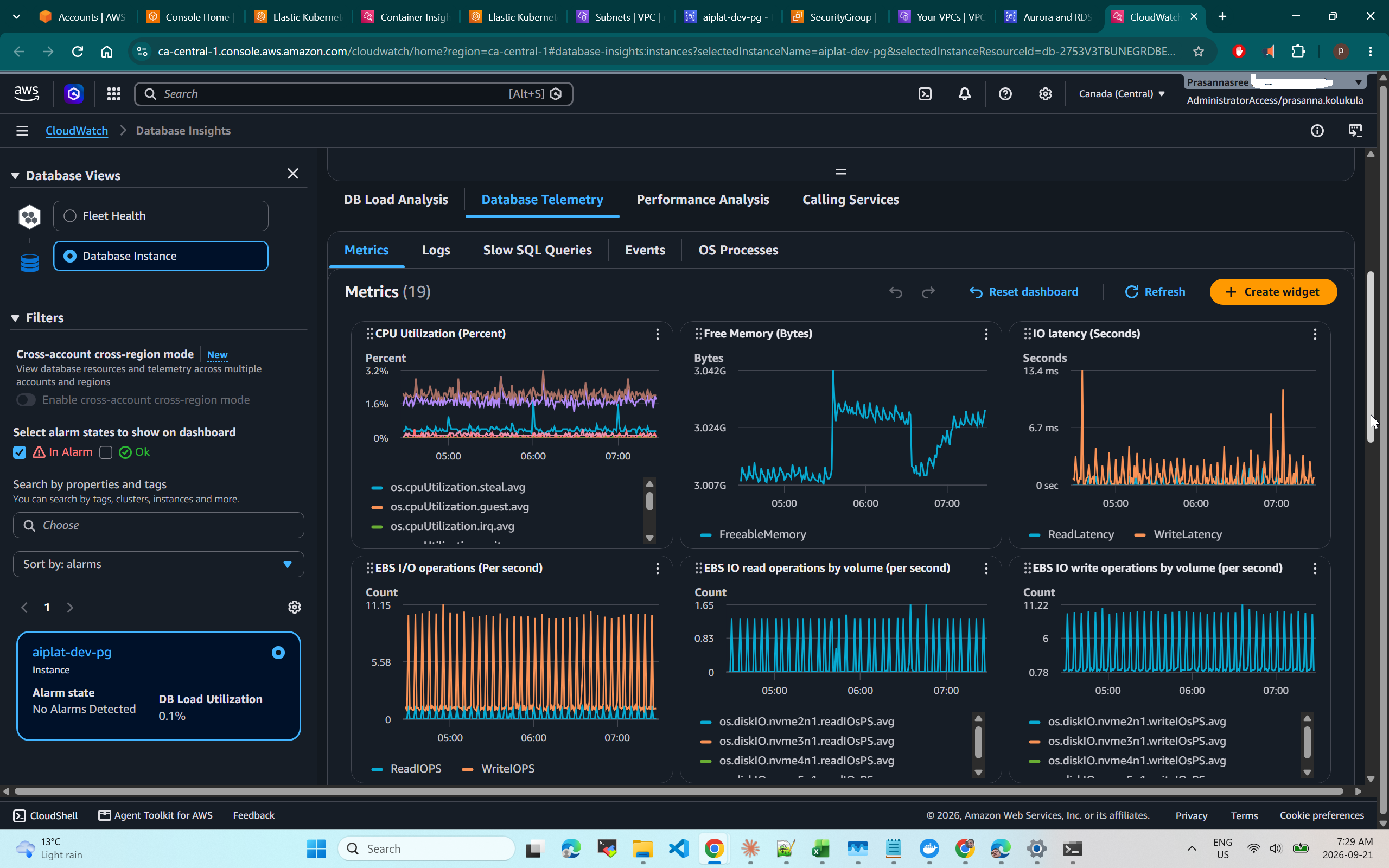Open the help question-mark menu
Screen dimensions: 1389x868
coord(1005,93)
